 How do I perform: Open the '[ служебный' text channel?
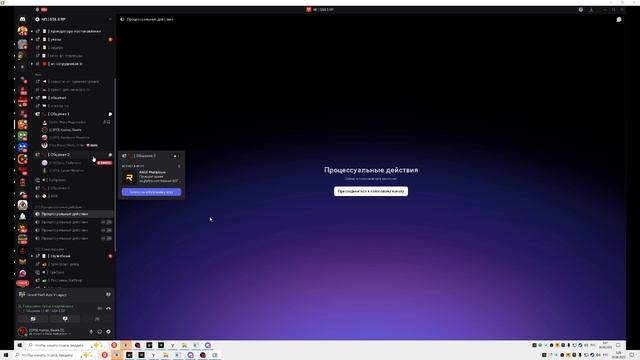tap(73, 256)
